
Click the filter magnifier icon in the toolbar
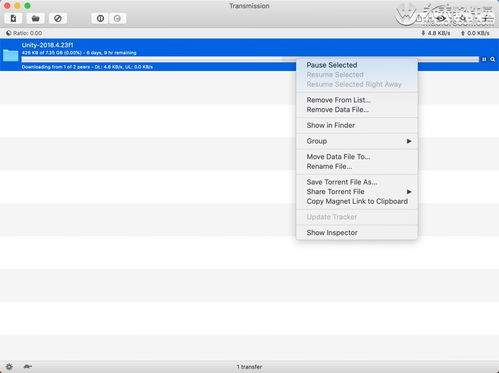point(463,19)
